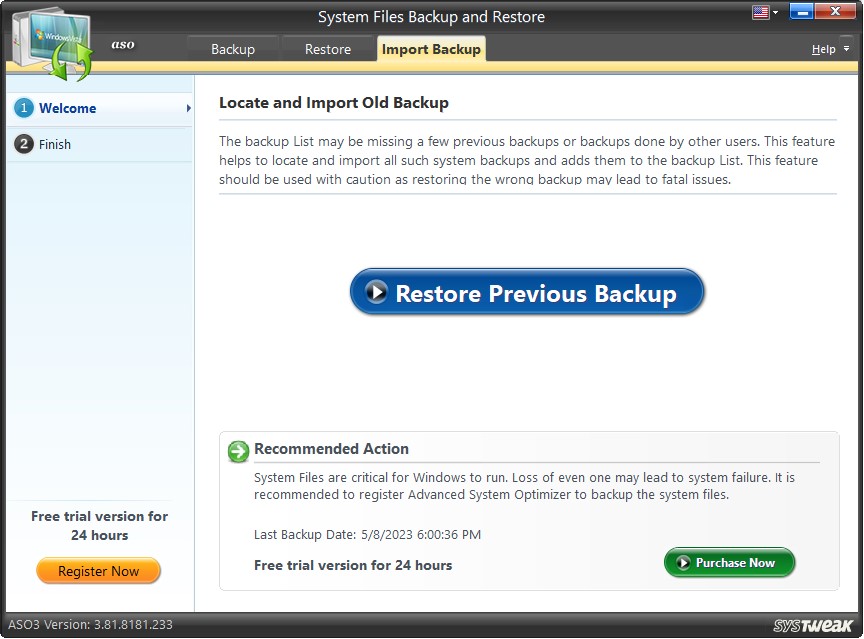
Task: Select the Finish step in the sidebar
Action: [x=54, y=144]
